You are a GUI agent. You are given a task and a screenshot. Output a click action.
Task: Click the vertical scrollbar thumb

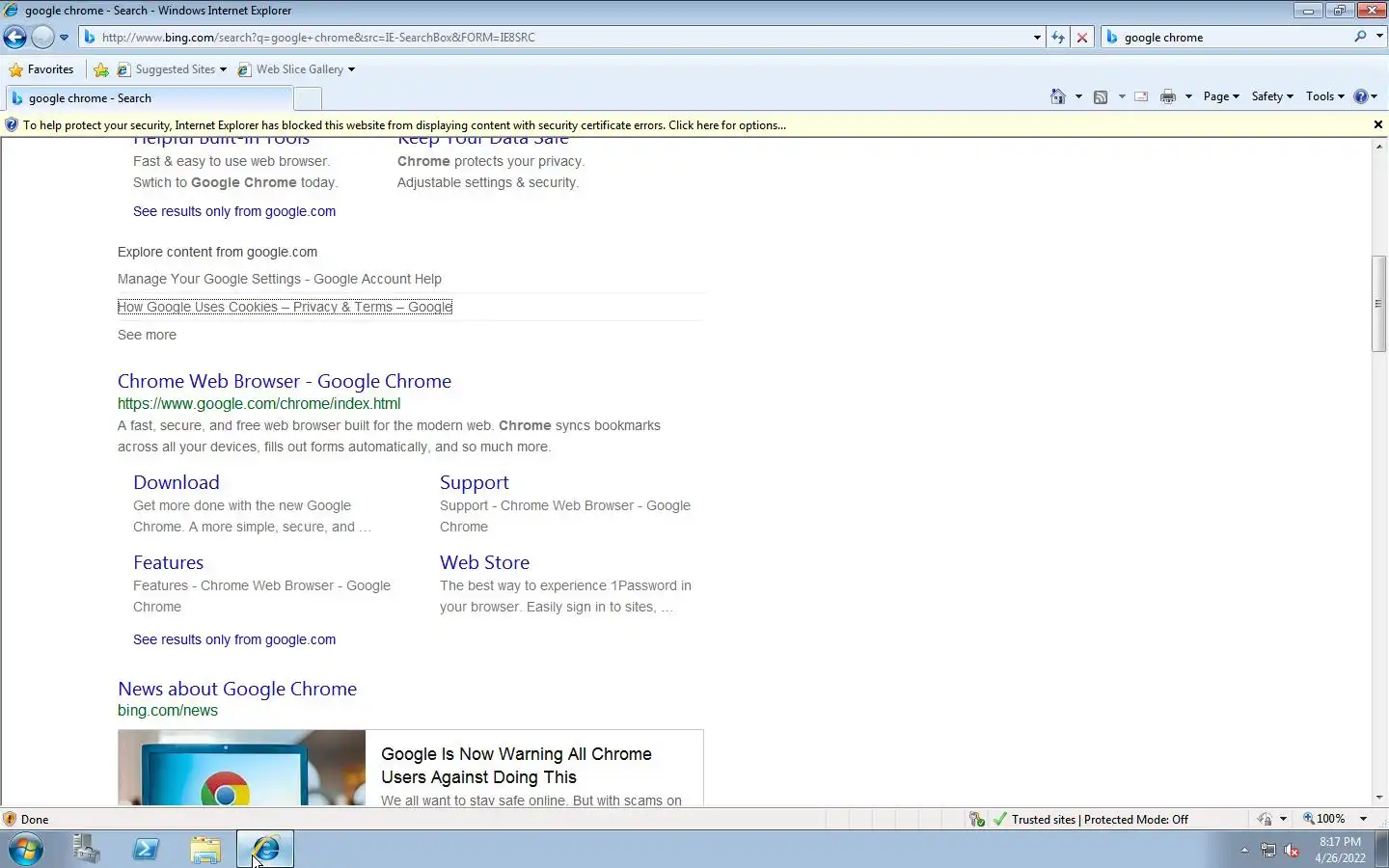(1378, 304)
